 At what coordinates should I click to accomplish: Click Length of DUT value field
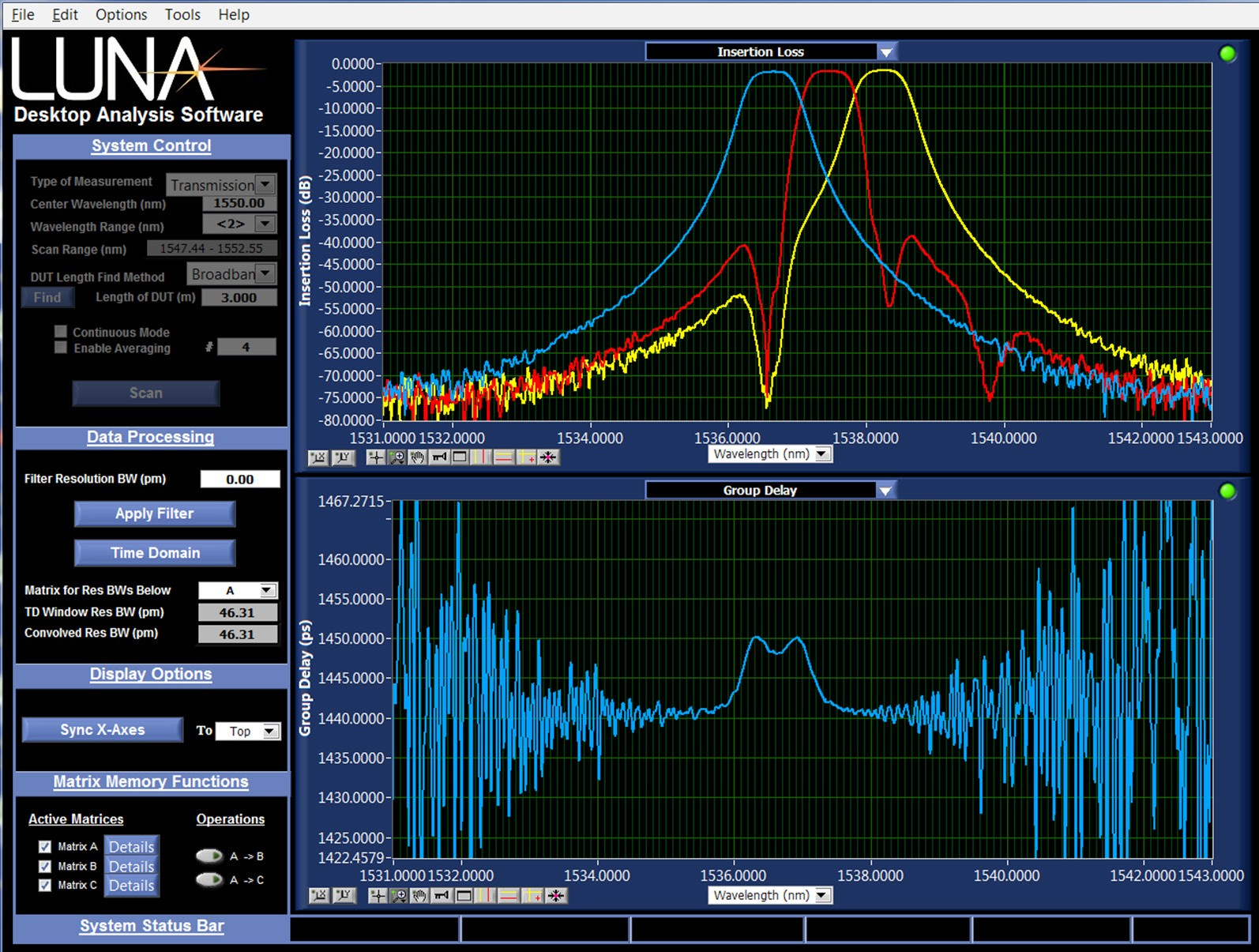click(239, 298)
